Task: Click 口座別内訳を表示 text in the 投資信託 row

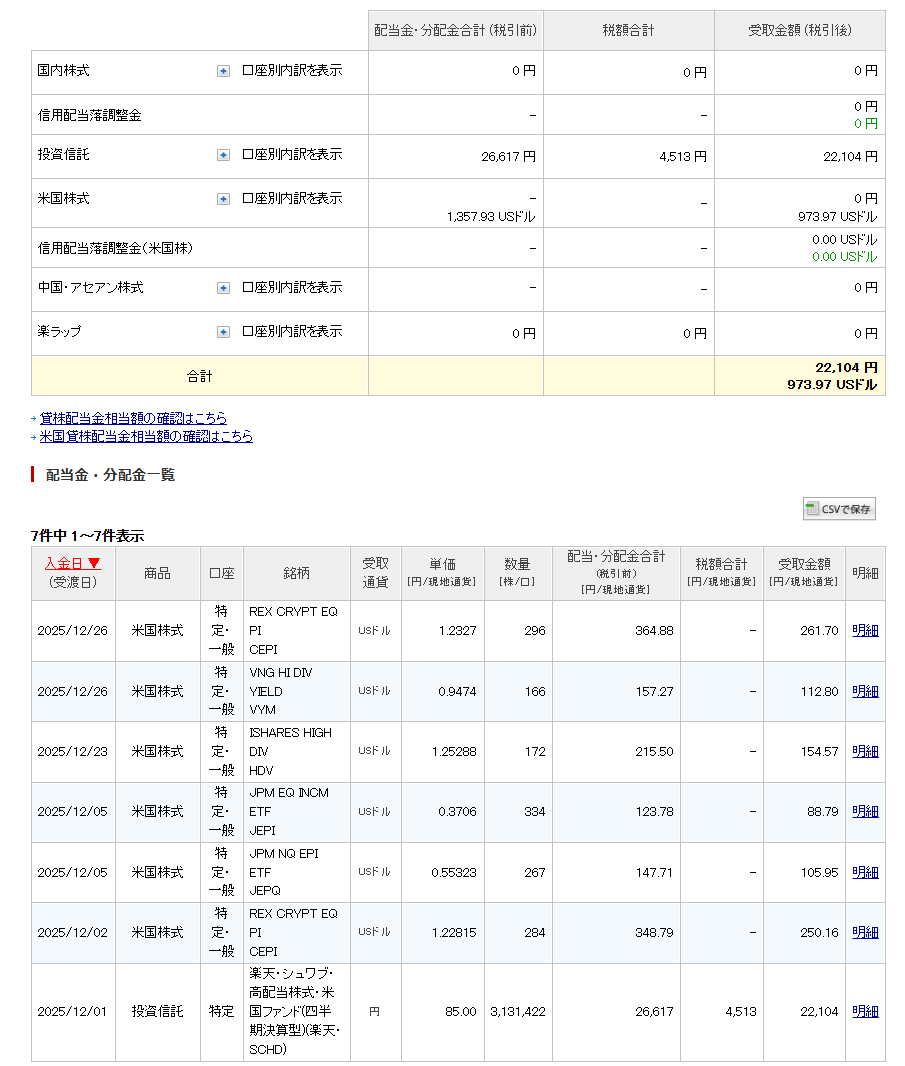Action: (292, 155)
